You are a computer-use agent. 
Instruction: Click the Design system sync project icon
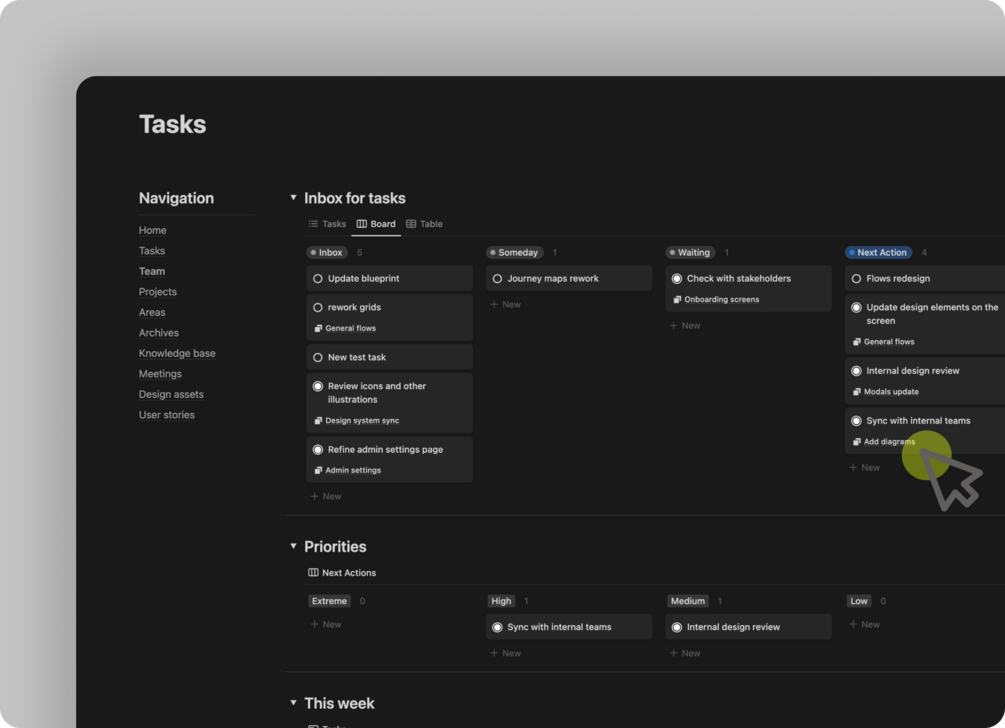[319, 420]
